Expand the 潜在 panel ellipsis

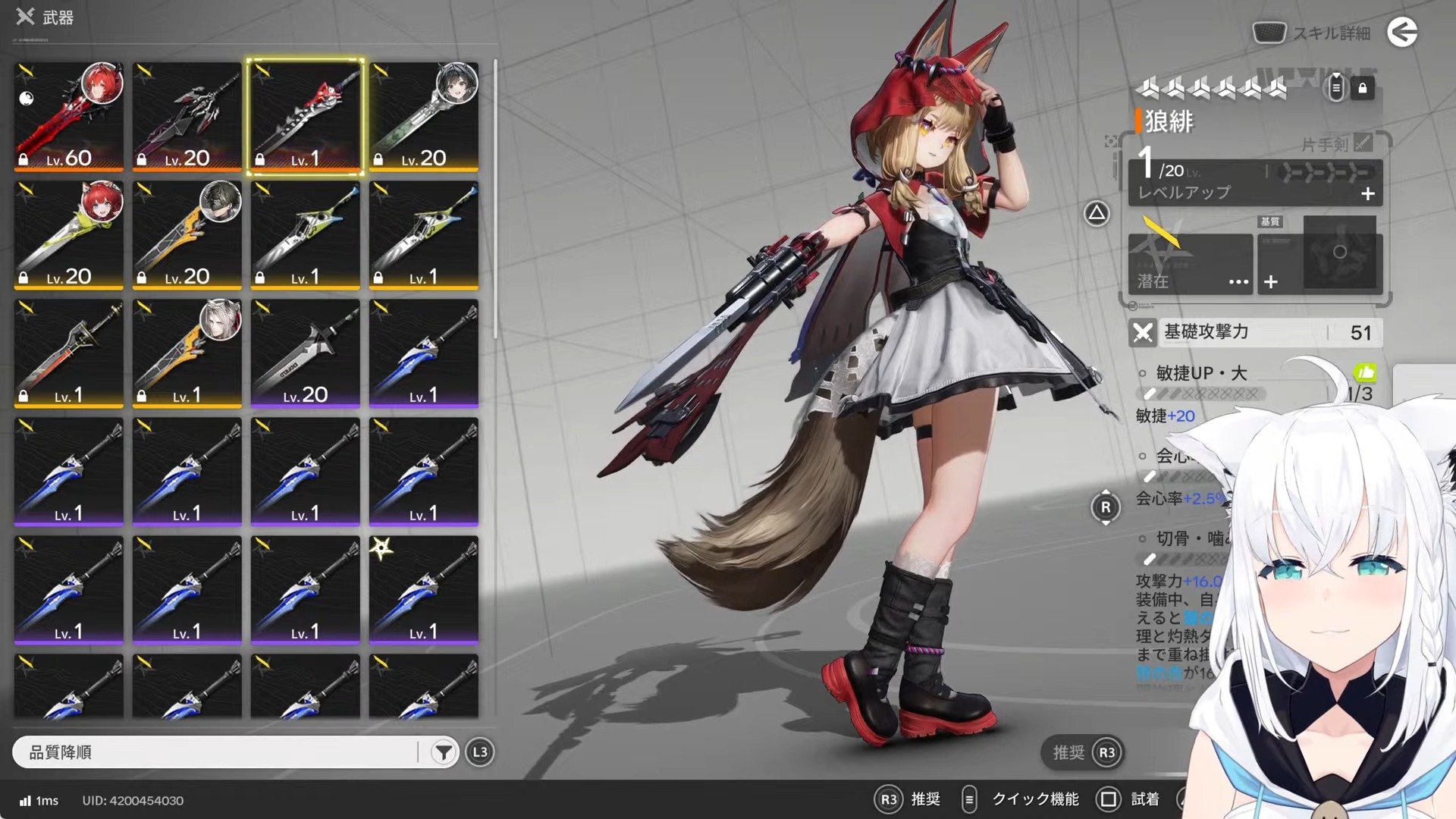1238,282
